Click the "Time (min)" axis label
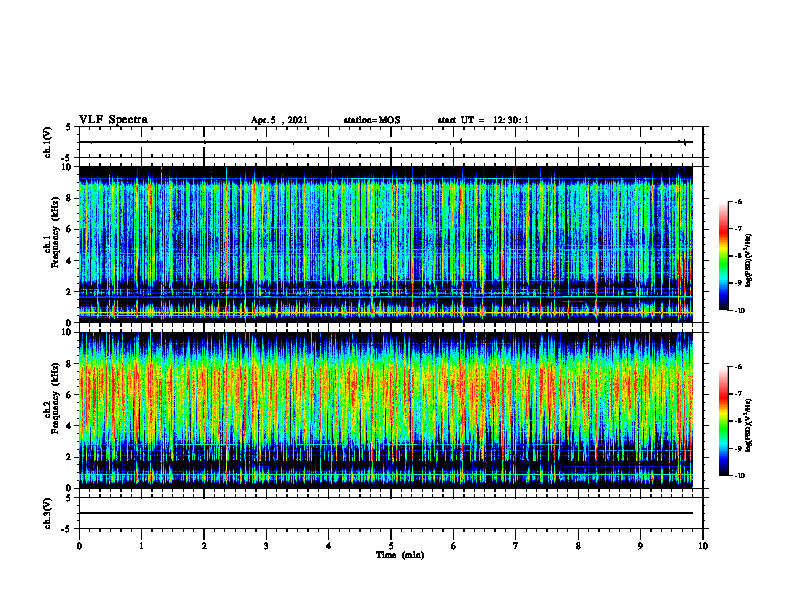The image size is (792, 612). click(400, 555)
